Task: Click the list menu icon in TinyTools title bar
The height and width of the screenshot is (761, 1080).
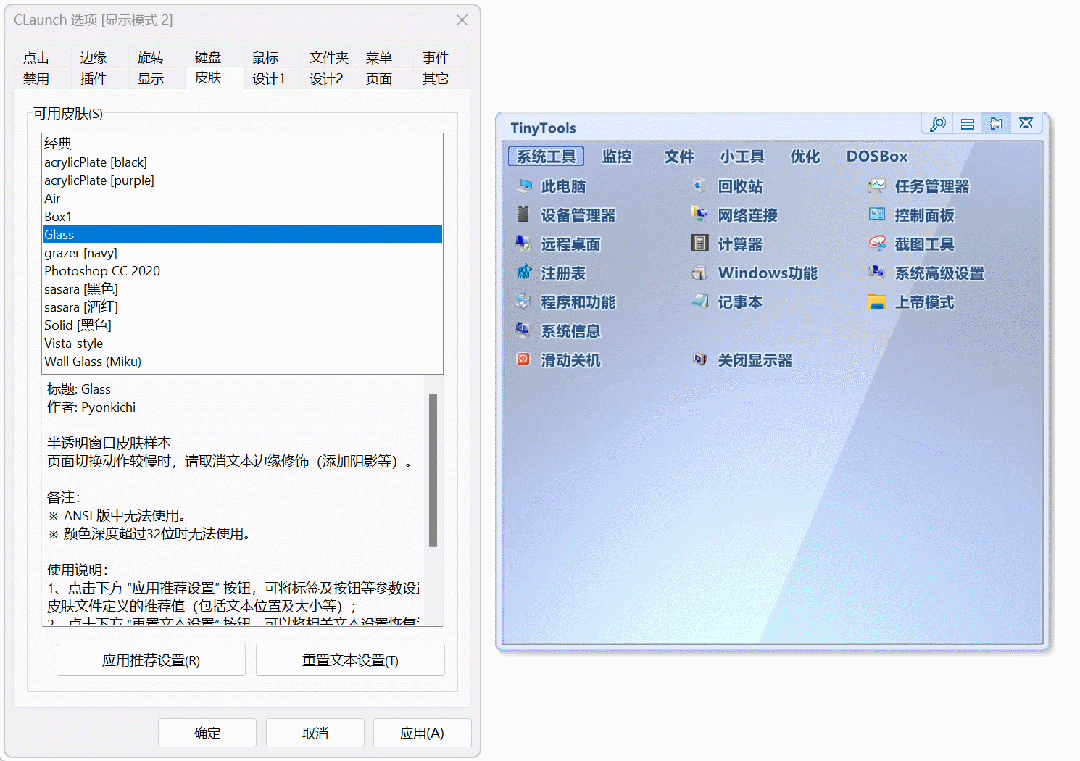Action: point(967,124)
